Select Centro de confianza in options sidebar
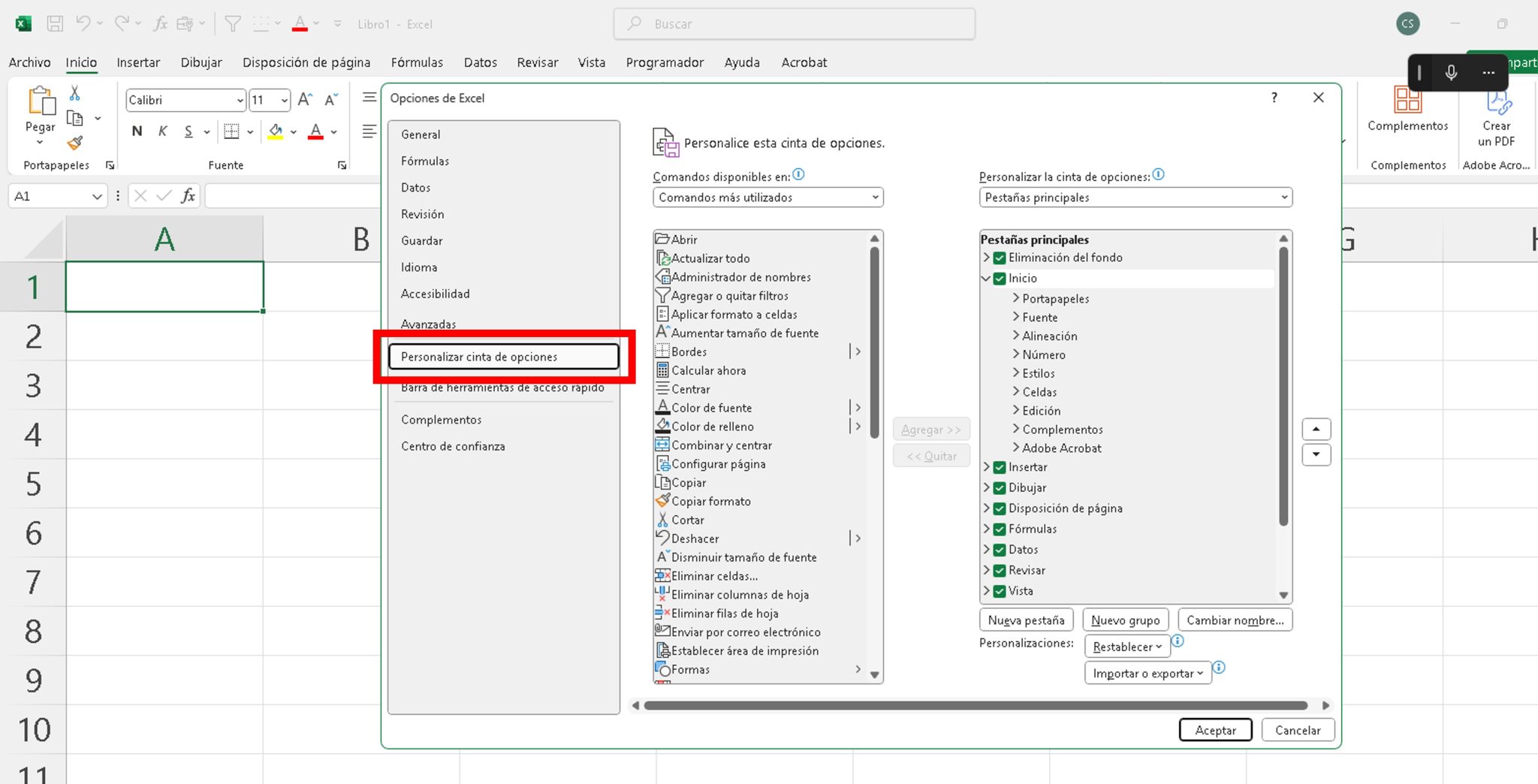Image resolution: width=1538 pixels, height=784 pixels. point(453,446)
